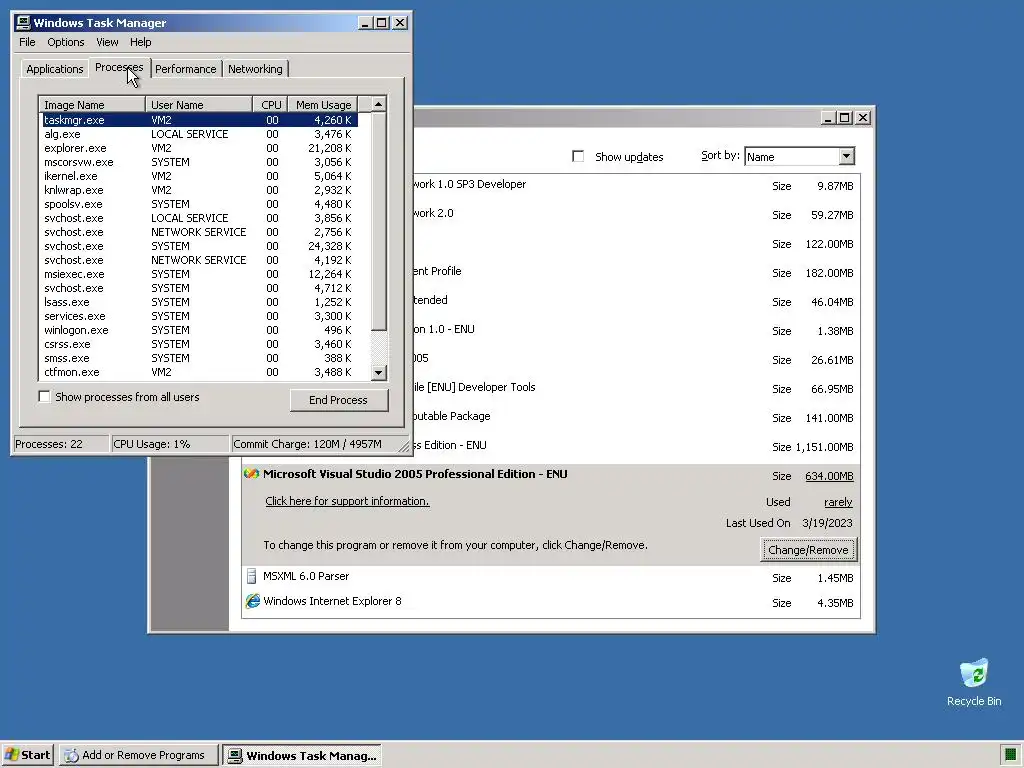The width and height of the screenshot is (1024, 768).
Task: Select the msiexec.exe process
Action: [x=199, y=274]
